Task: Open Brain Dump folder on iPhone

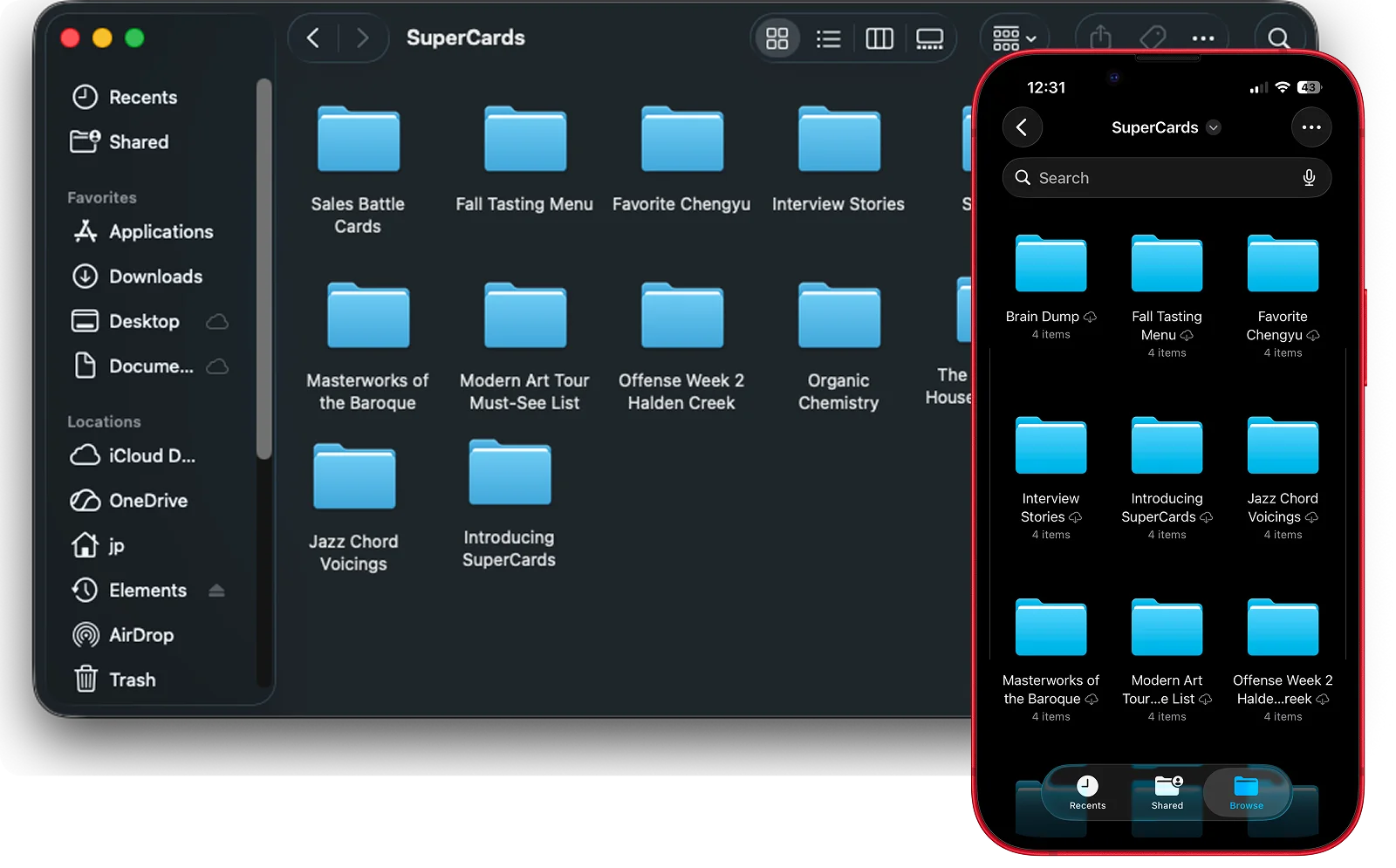Action: (x=1050, y=286)
